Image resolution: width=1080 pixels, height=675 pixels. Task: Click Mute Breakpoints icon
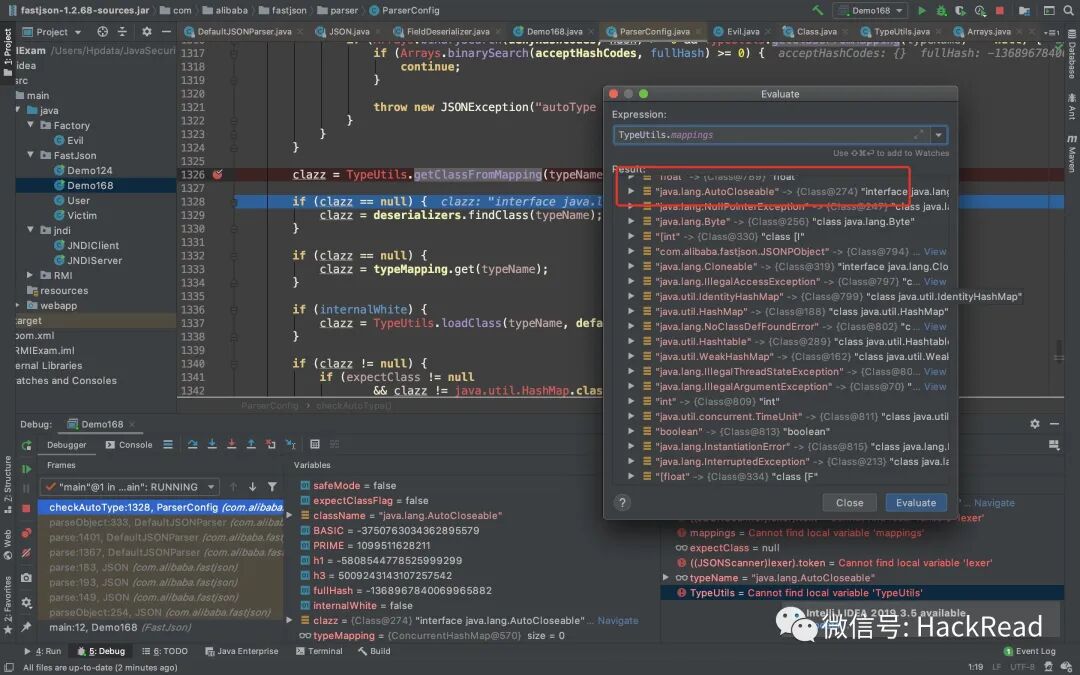click(26, 553)
